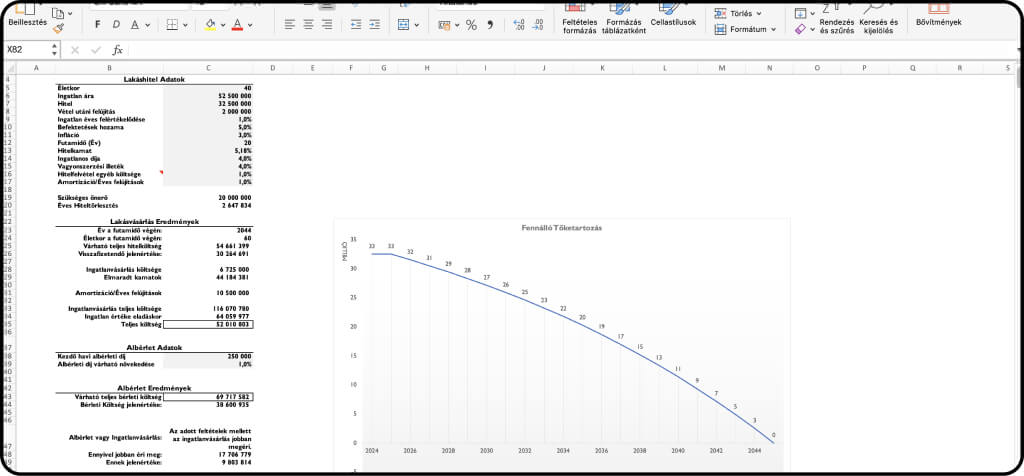Center align the cell text

click(x=311, y=24)
